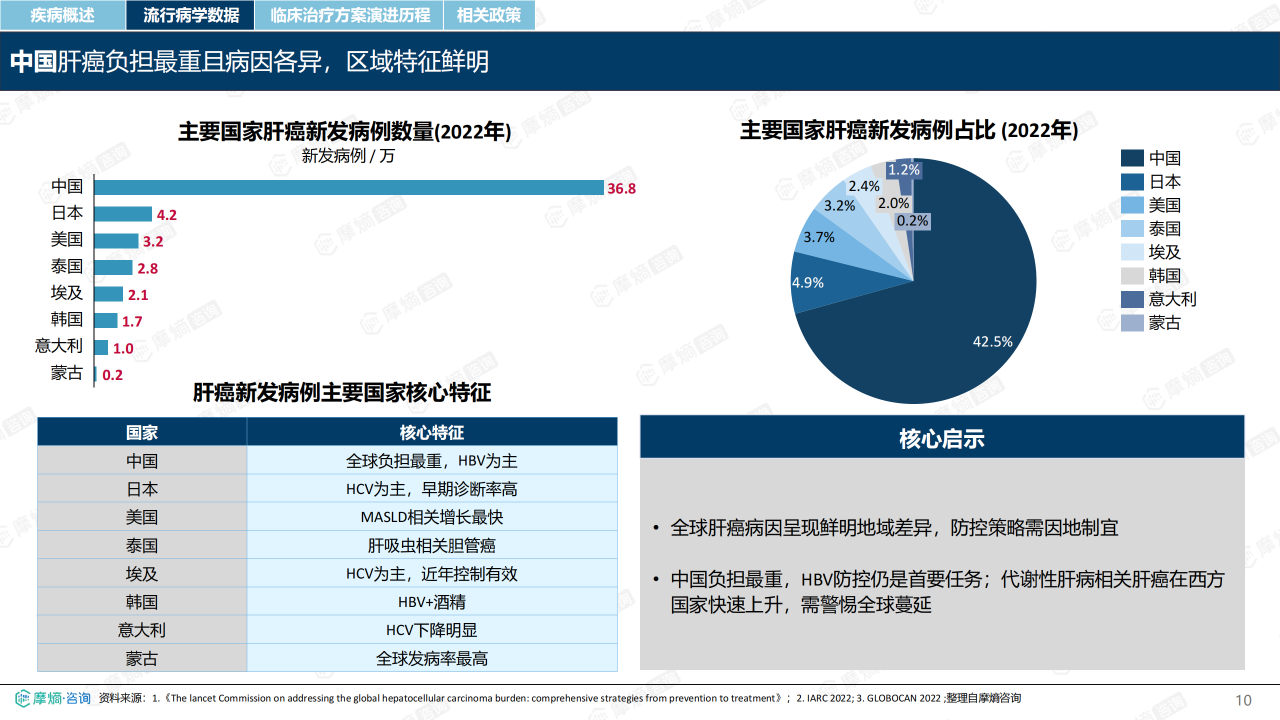Click the 意大利 label on the bar chart axis

tap(59, 347)
